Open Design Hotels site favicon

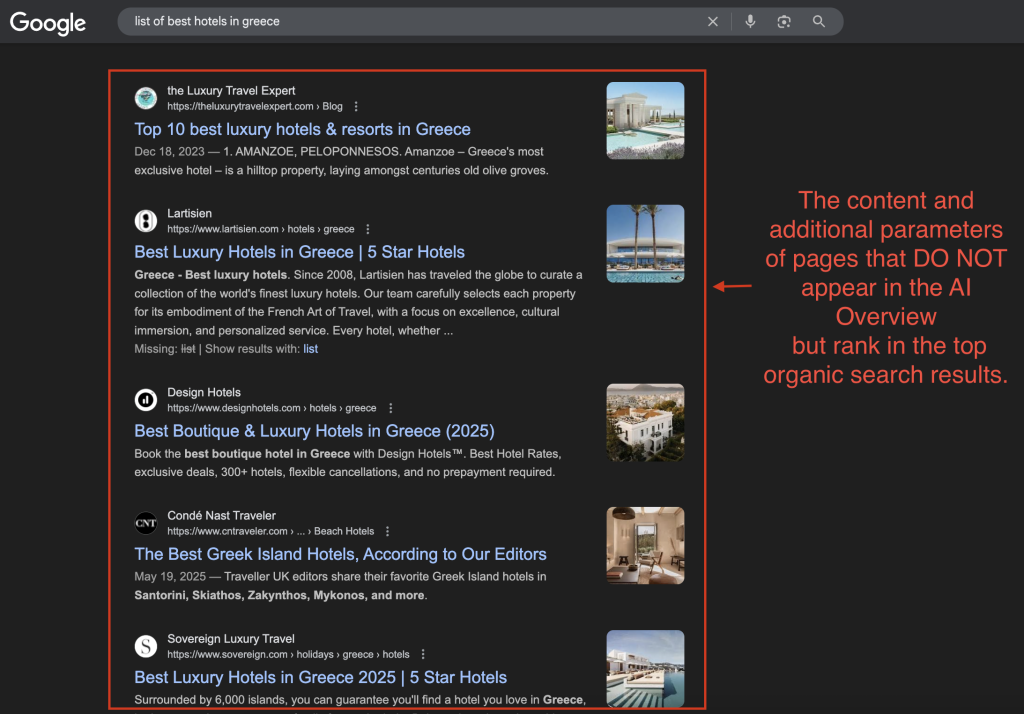pos(146,400)
